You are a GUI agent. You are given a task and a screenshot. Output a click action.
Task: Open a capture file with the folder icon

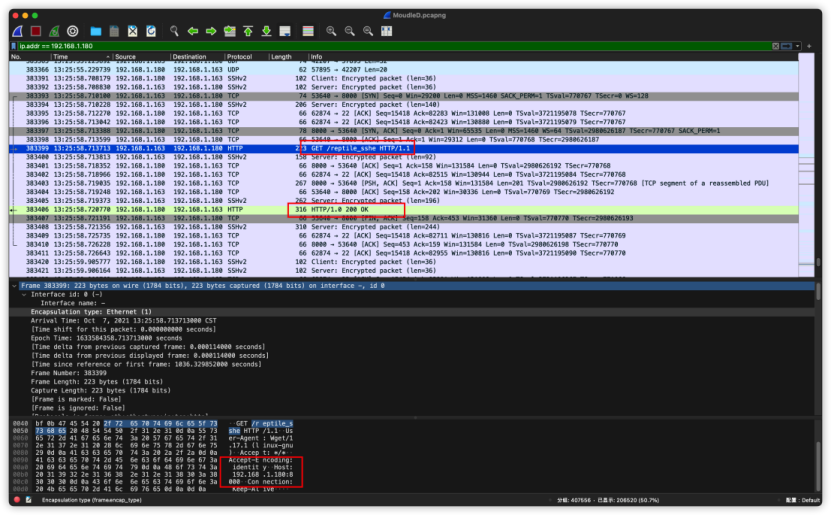click(95, 31)
